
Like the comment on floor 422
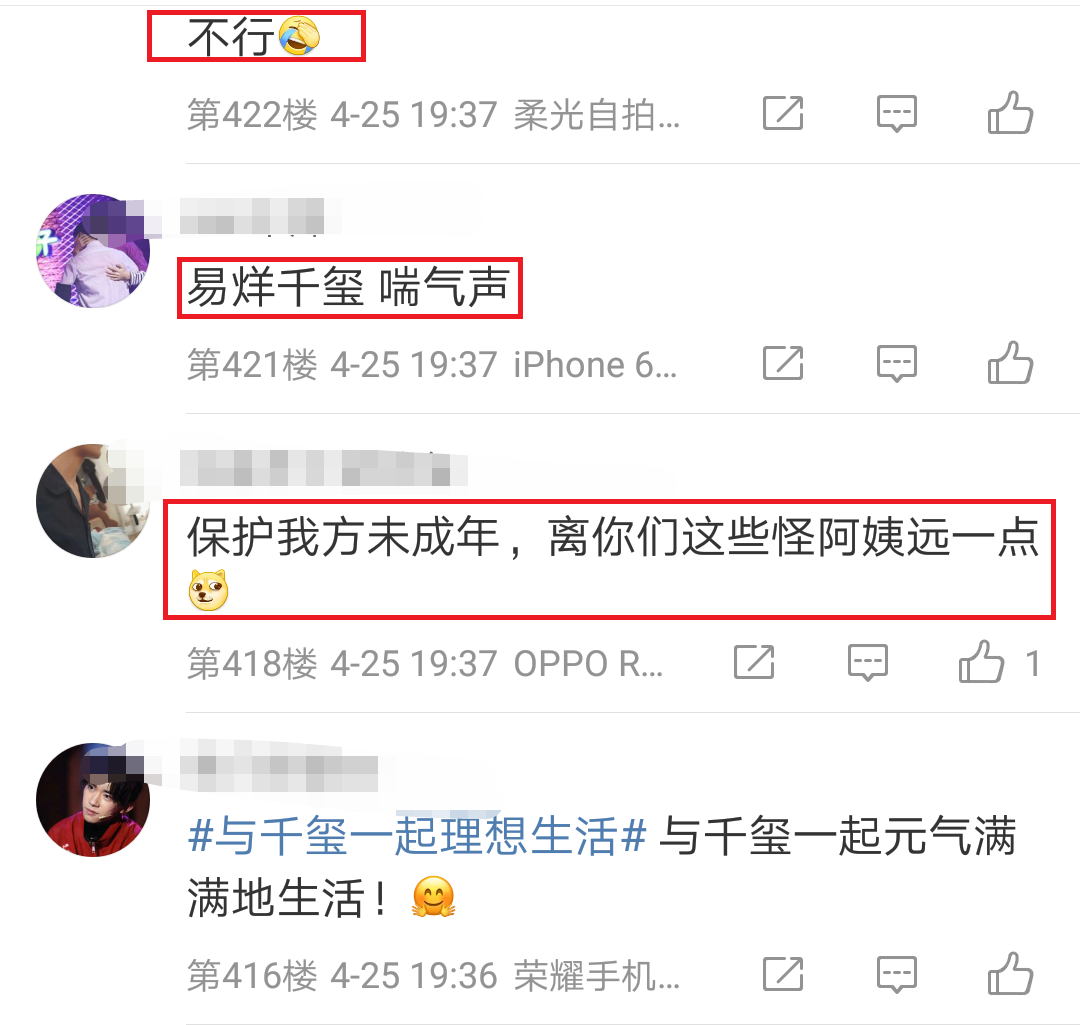1010,113
